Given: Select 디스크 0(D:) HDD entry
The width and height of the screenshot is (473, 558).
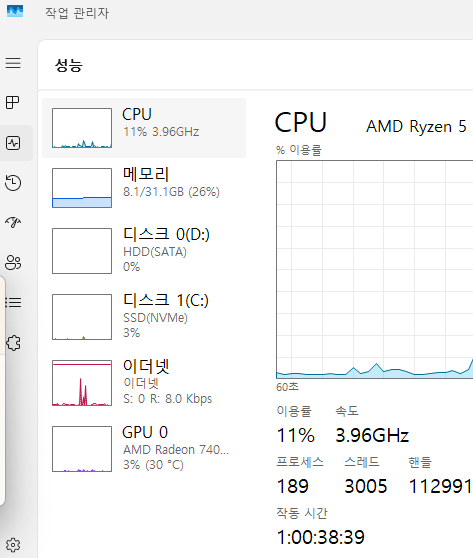Looking at the screenshot, I should click(x=144, y=251).
